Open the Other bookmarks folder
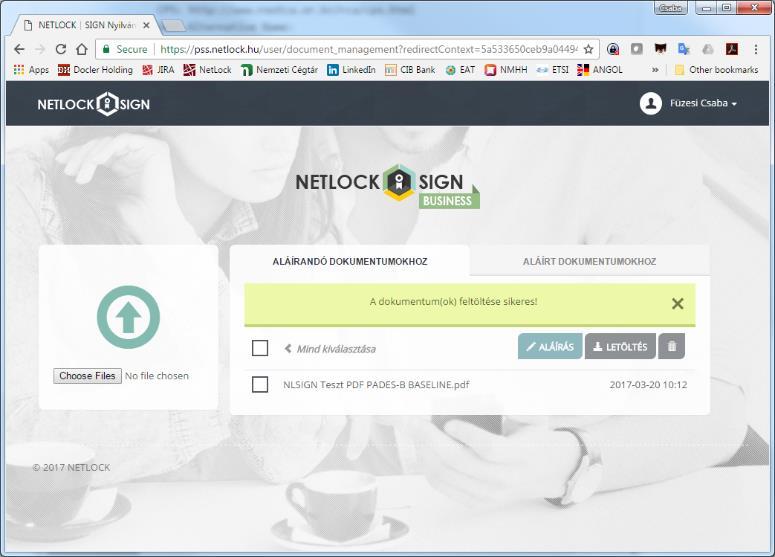 coord(716,70)
